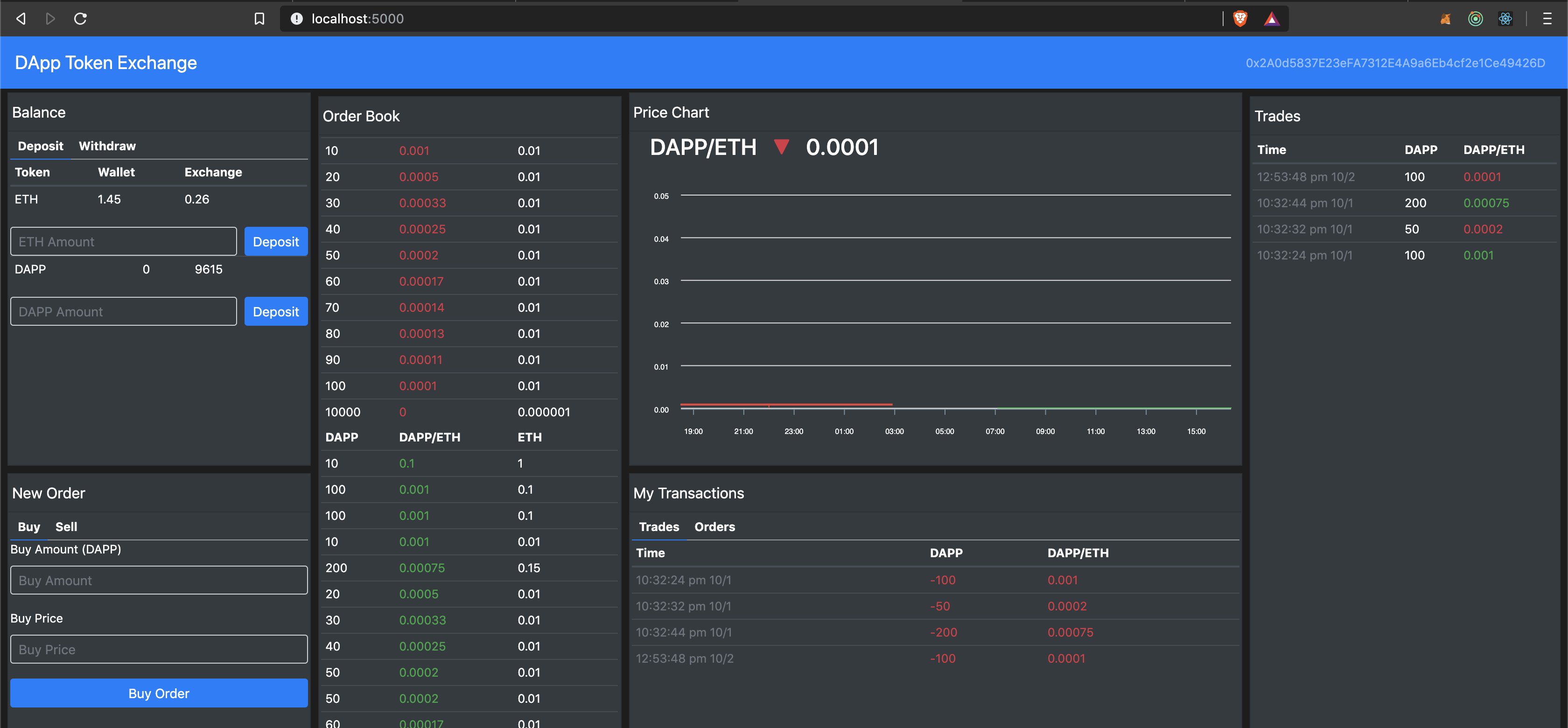Switch to the Withdraw tab
This screenshot has width=1568, height=728.
coord(107,146)
